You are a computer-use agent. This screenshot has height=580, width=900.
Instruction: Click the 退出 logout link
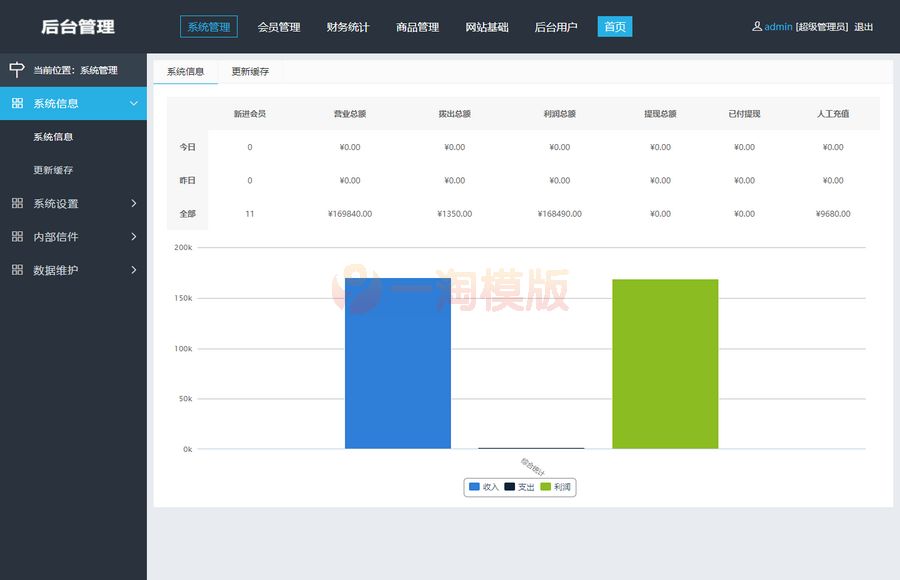coord(863,27)
